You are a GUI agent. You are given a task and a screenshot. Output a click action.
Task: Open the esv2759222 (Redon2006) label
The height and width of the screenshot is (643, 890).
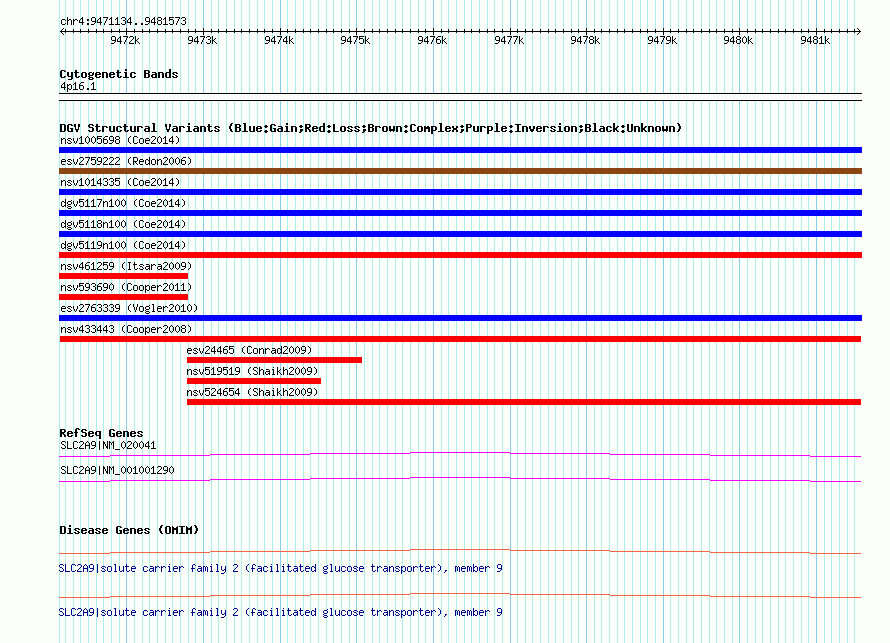pos(126,161)
